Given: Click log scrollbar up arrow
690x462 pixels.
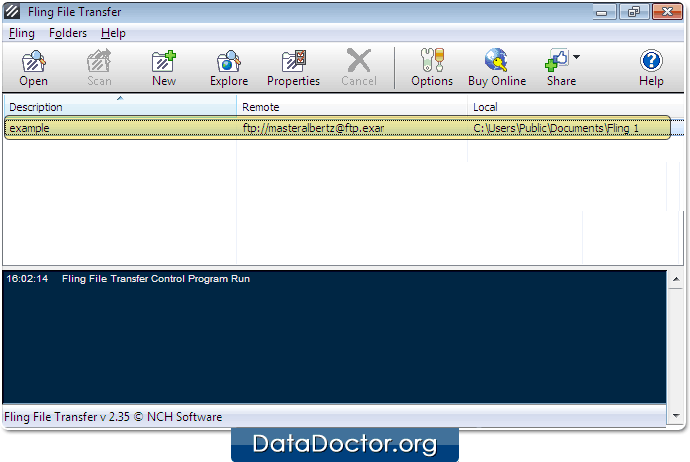Looking at the screenshot, I should pos(676,279).
